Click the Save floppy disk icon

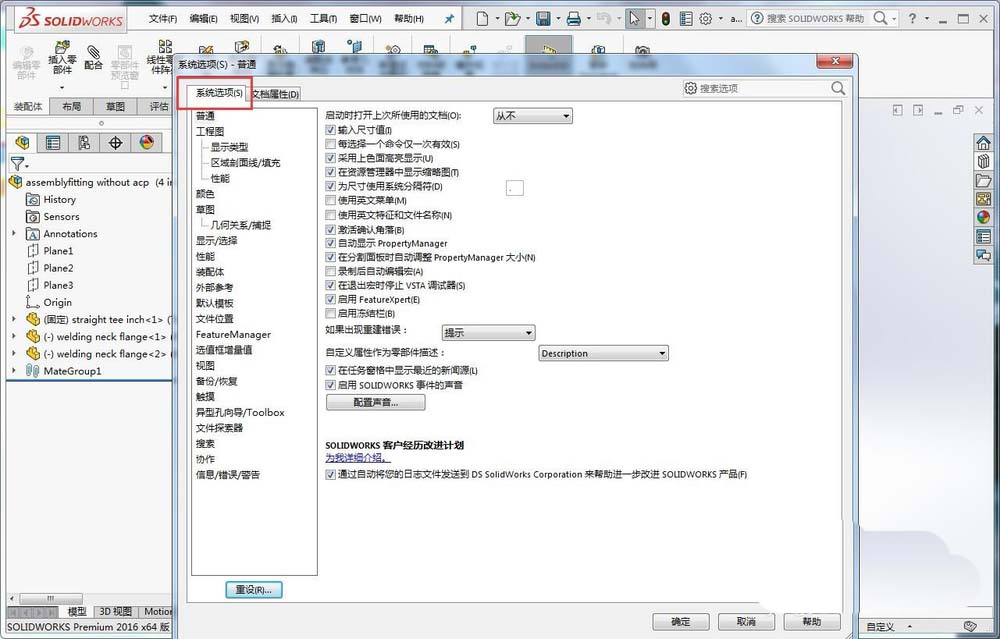coord(543,19)
